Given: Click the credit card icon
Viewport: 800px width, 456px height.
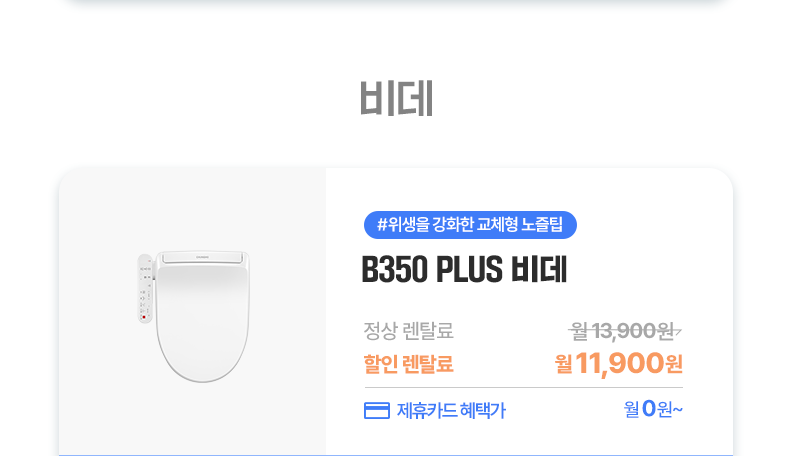Looking at the screenshot, I should coord(376,410).
